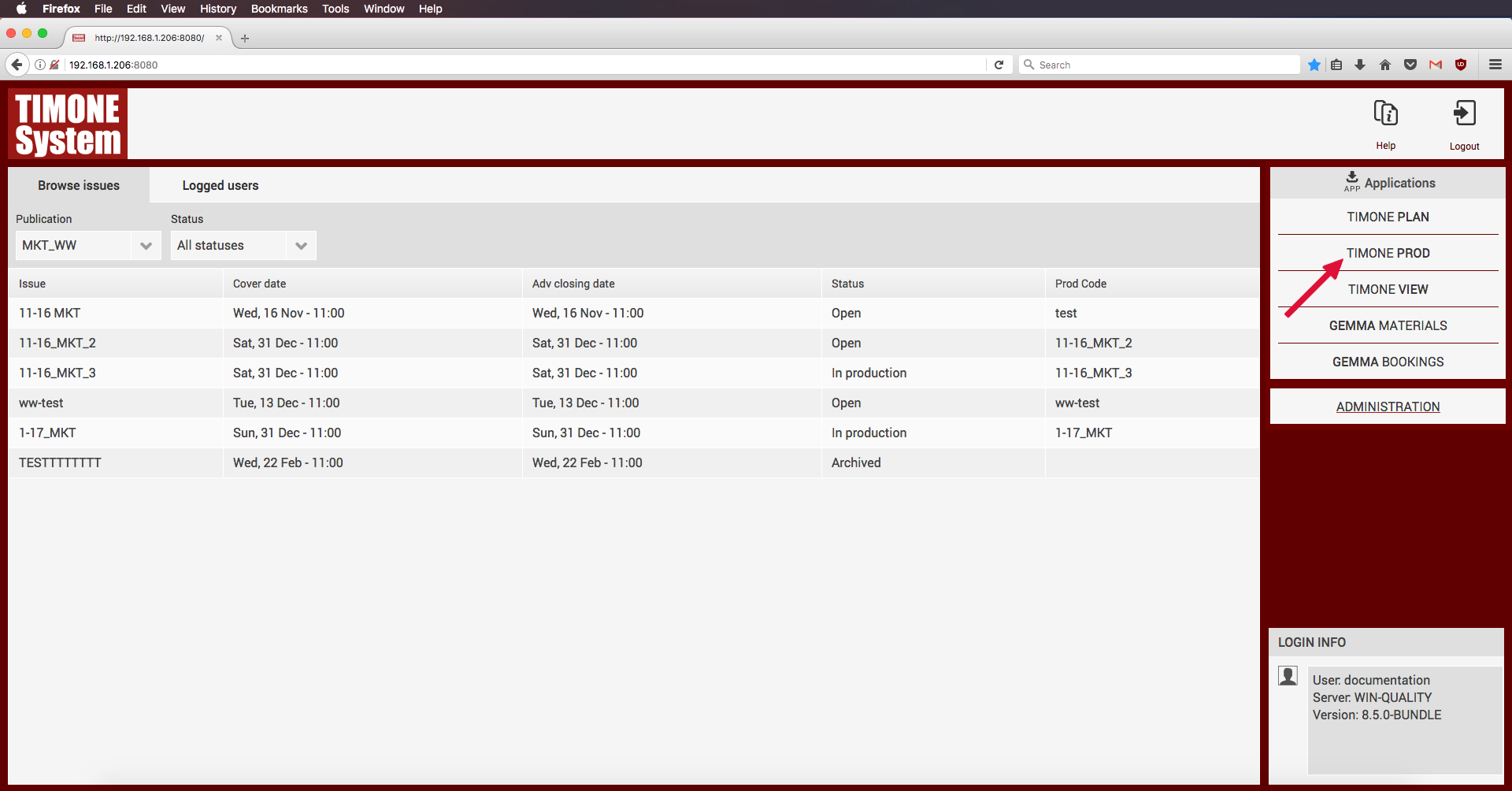Open the downloads arrow icon
This screenshot has height=791, width=1512.
tap(1360, 65)
